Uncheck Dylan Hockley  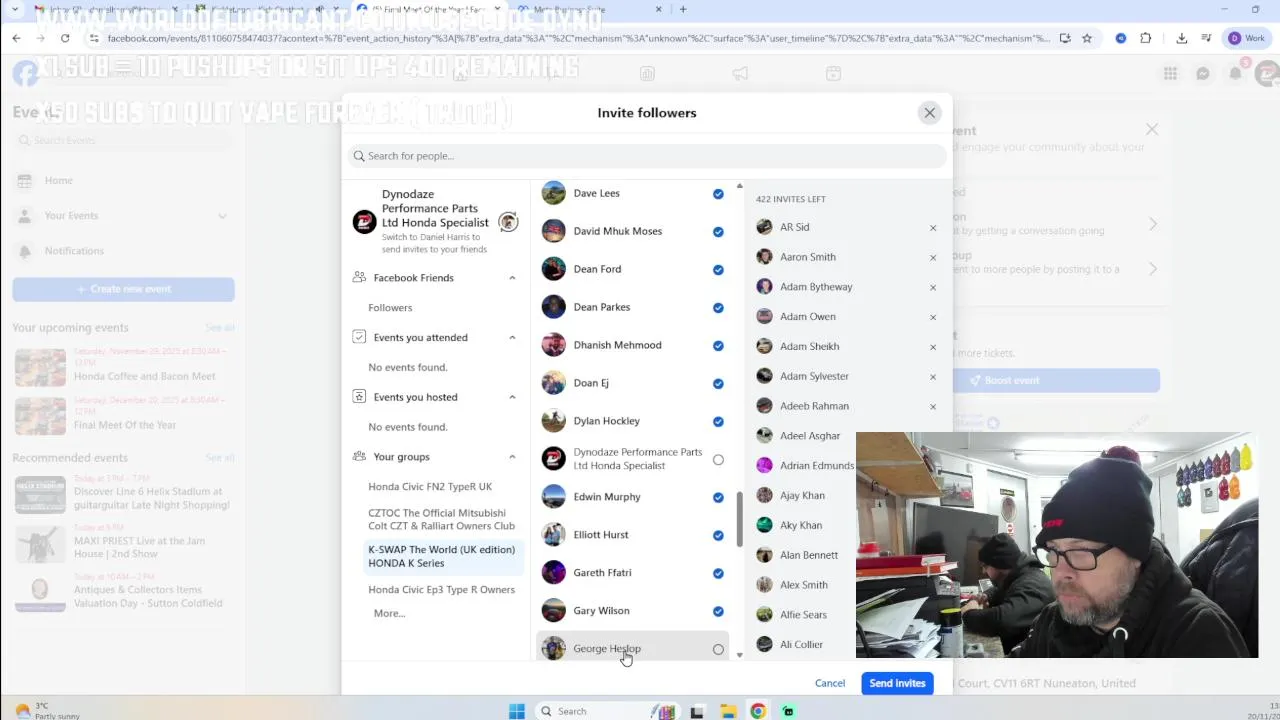(718, 422)
